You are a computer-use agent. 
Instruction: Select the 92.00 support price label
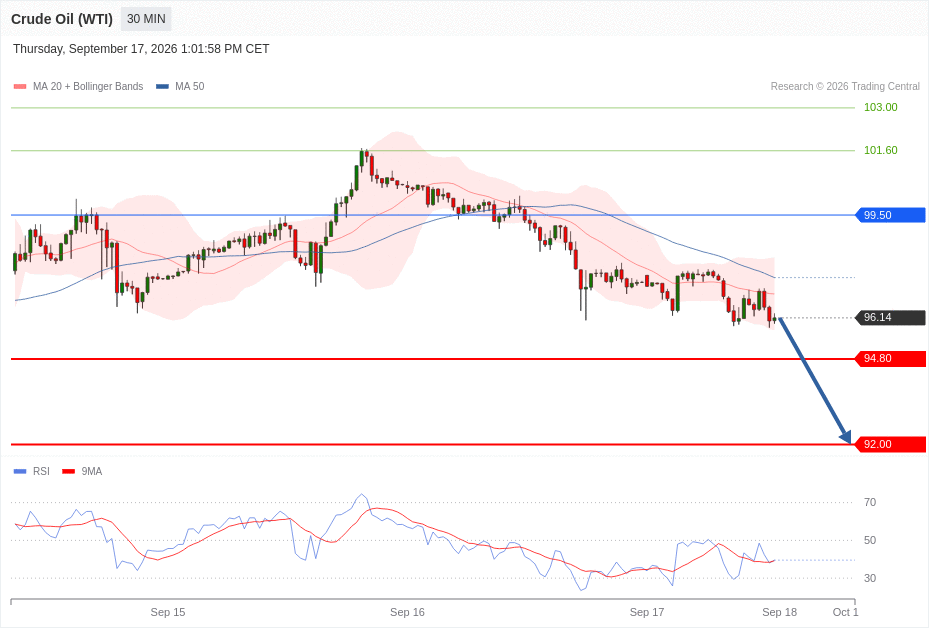(890, 444)
